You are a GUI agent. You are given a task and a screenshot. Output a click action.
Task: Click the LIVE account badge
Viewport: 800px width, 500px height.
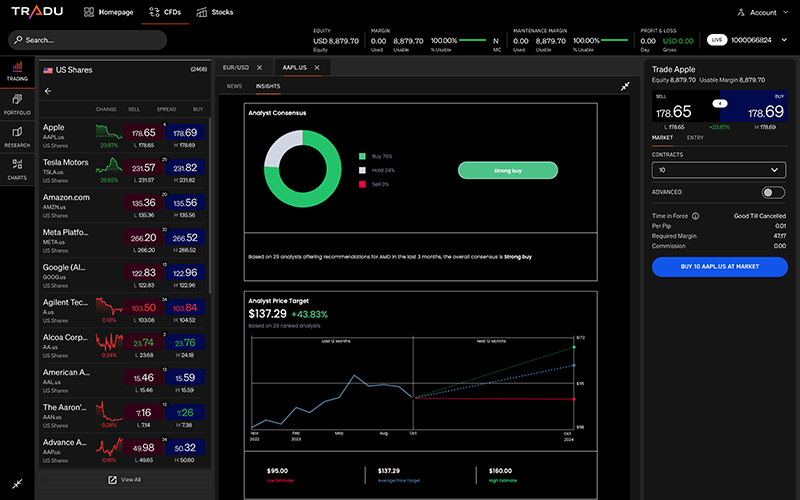716,40
